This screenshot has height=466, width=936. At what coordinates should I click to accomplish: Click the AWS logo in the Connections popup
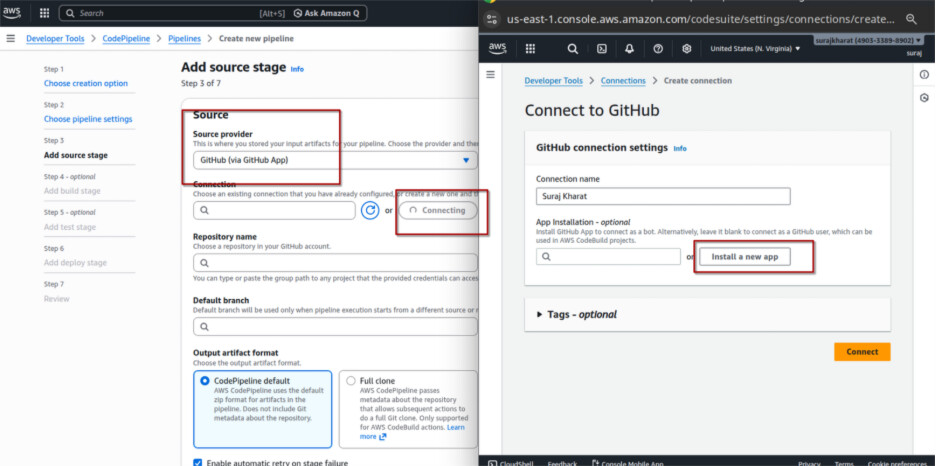pyautogui.click(x=497, y=48)
